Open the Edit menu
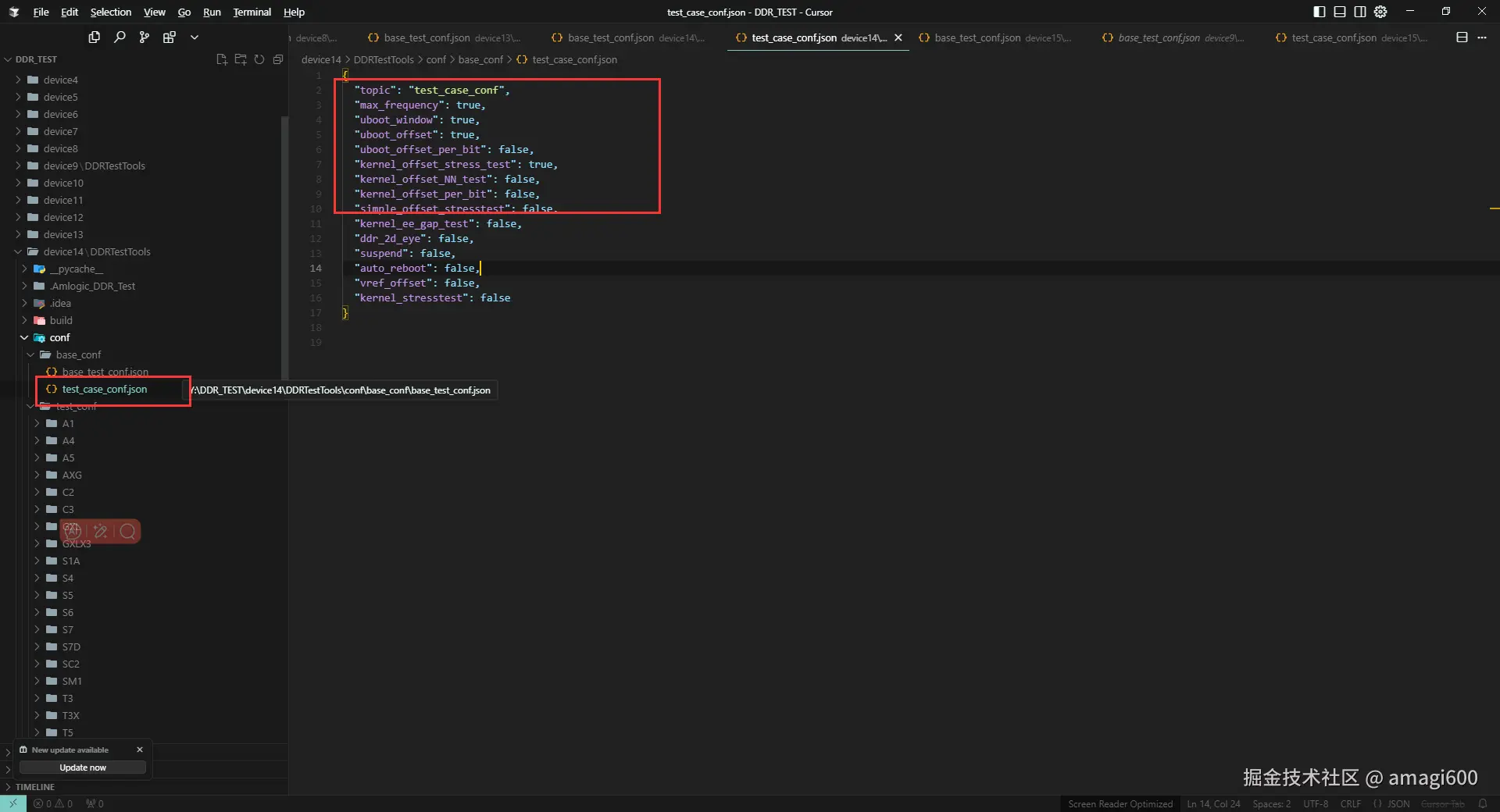Screen dimensions: 1500x812 click(70, 12)
